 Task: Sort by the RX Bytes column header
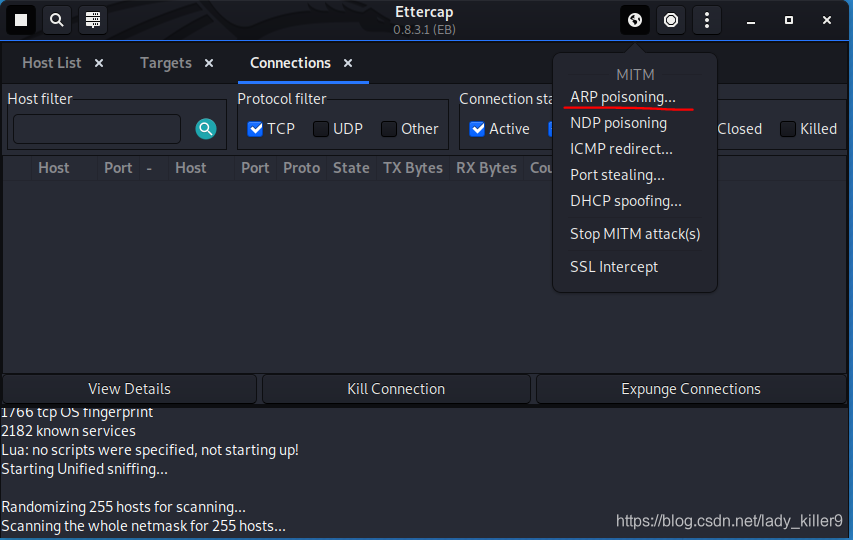486,168
